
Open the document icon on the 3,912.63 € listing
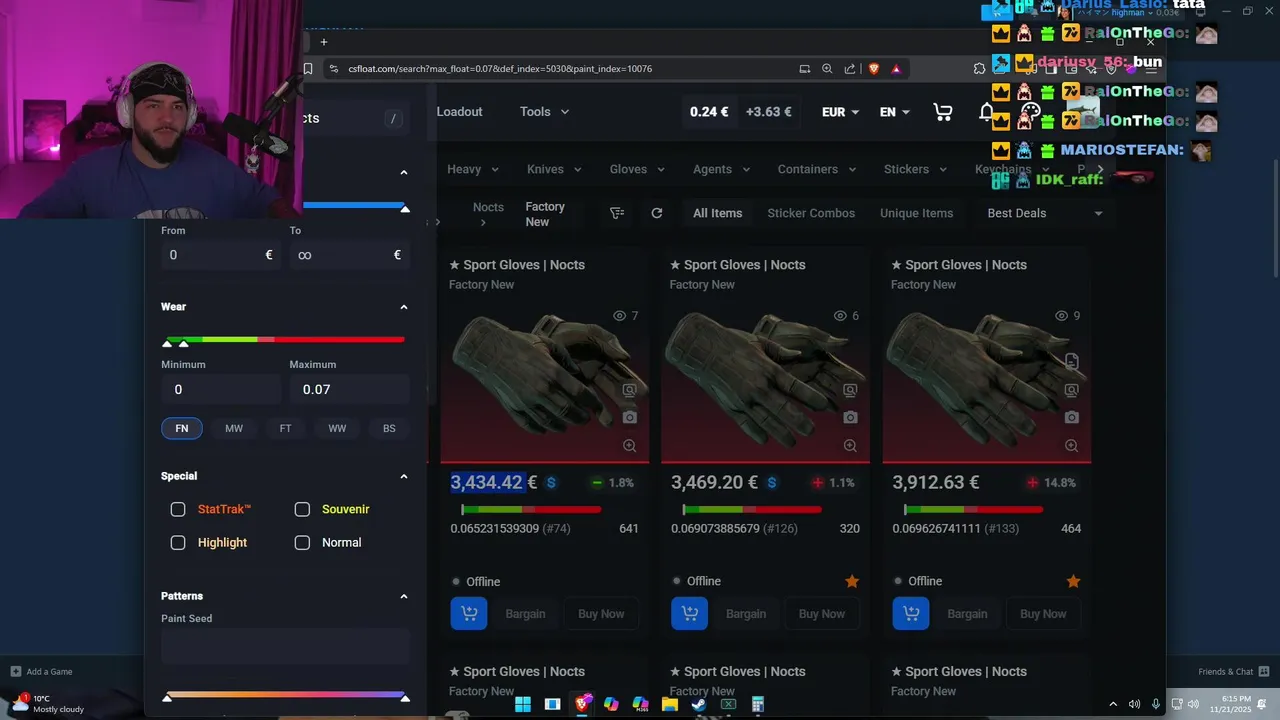click(1071, 361)
